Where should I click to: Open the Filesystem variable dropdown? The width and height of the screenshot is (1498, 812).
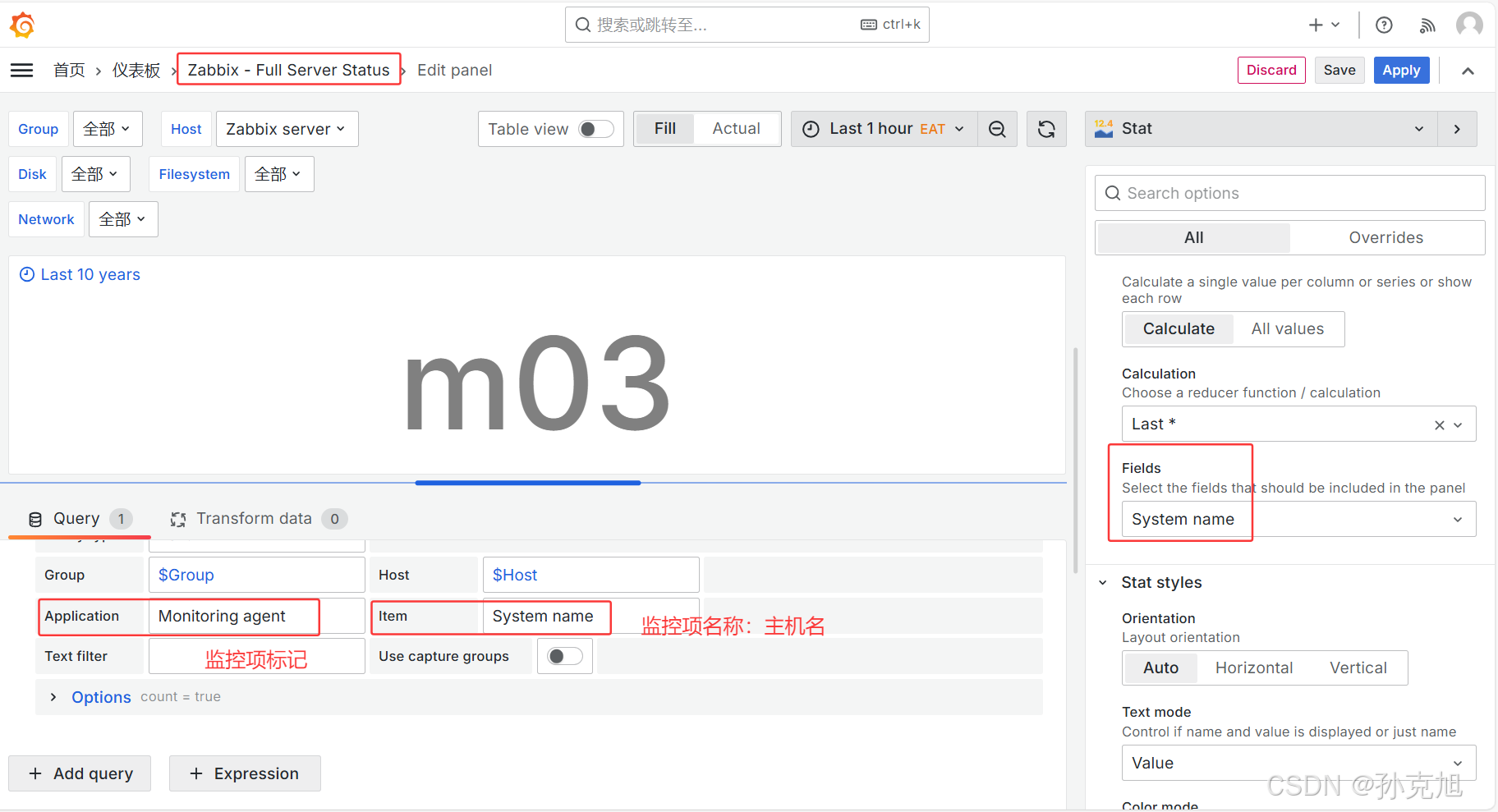(x=279, y=174)
